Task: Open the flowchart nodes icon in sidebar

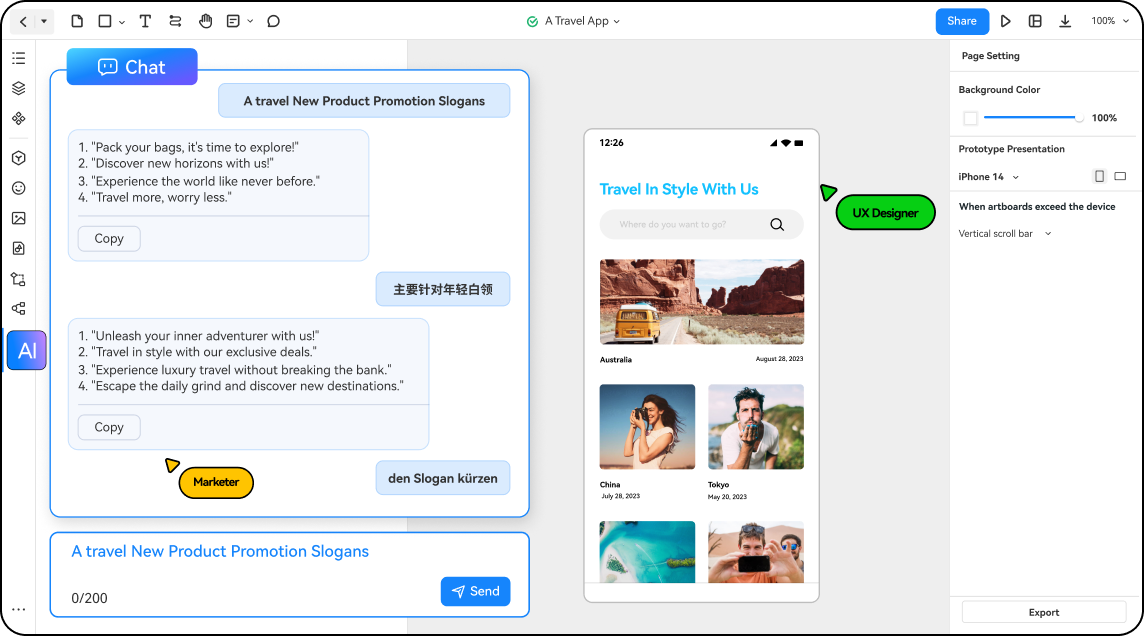Action: coord(19,309)
